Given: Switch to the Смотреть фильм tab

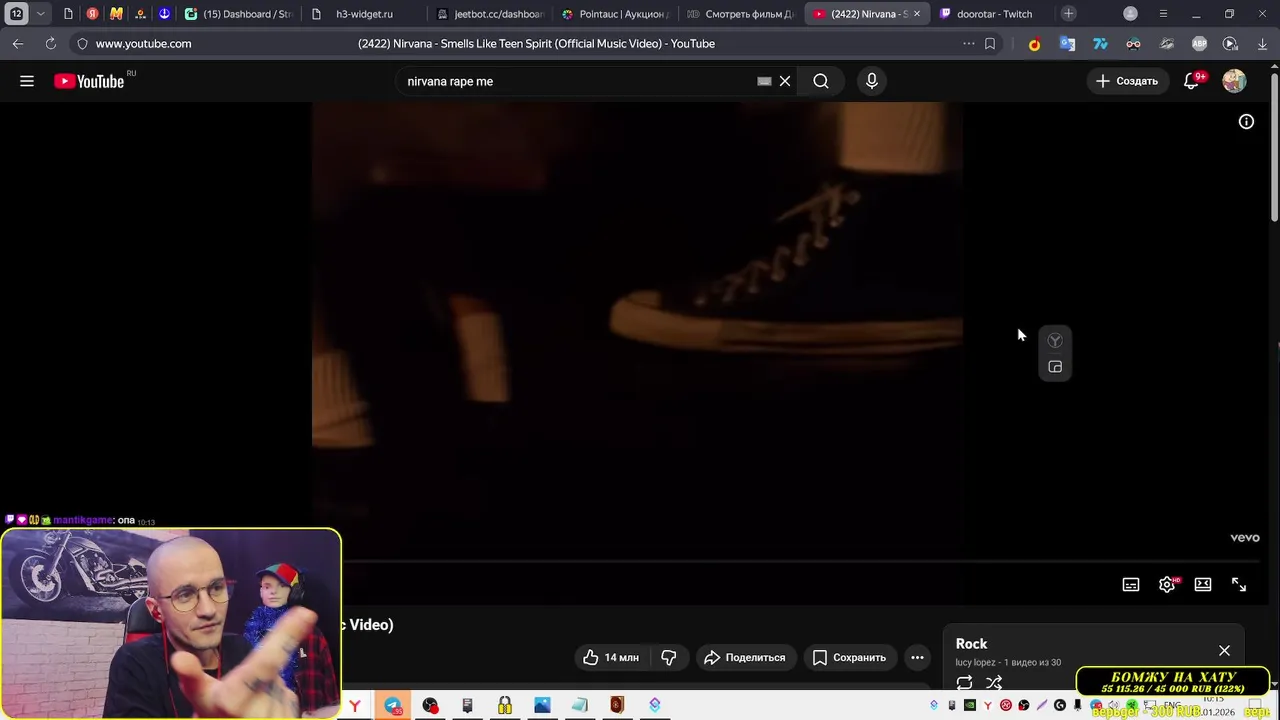Looking at the screenshot, I should click(740, 14).
